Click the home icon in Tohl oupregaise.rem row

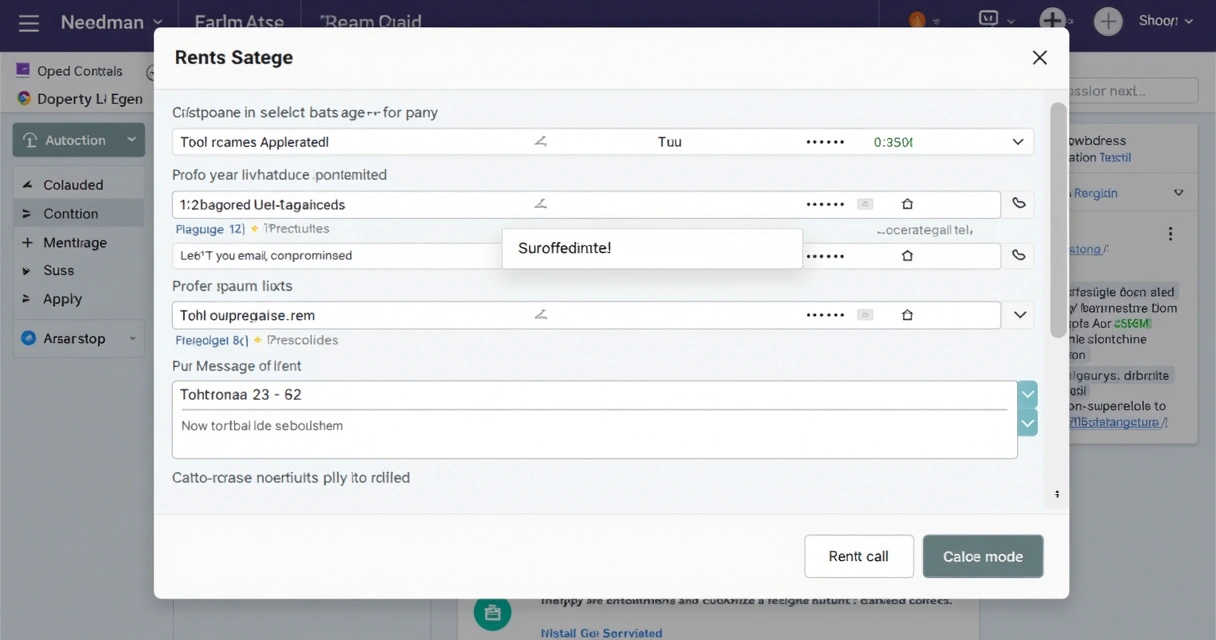[907, 315]
